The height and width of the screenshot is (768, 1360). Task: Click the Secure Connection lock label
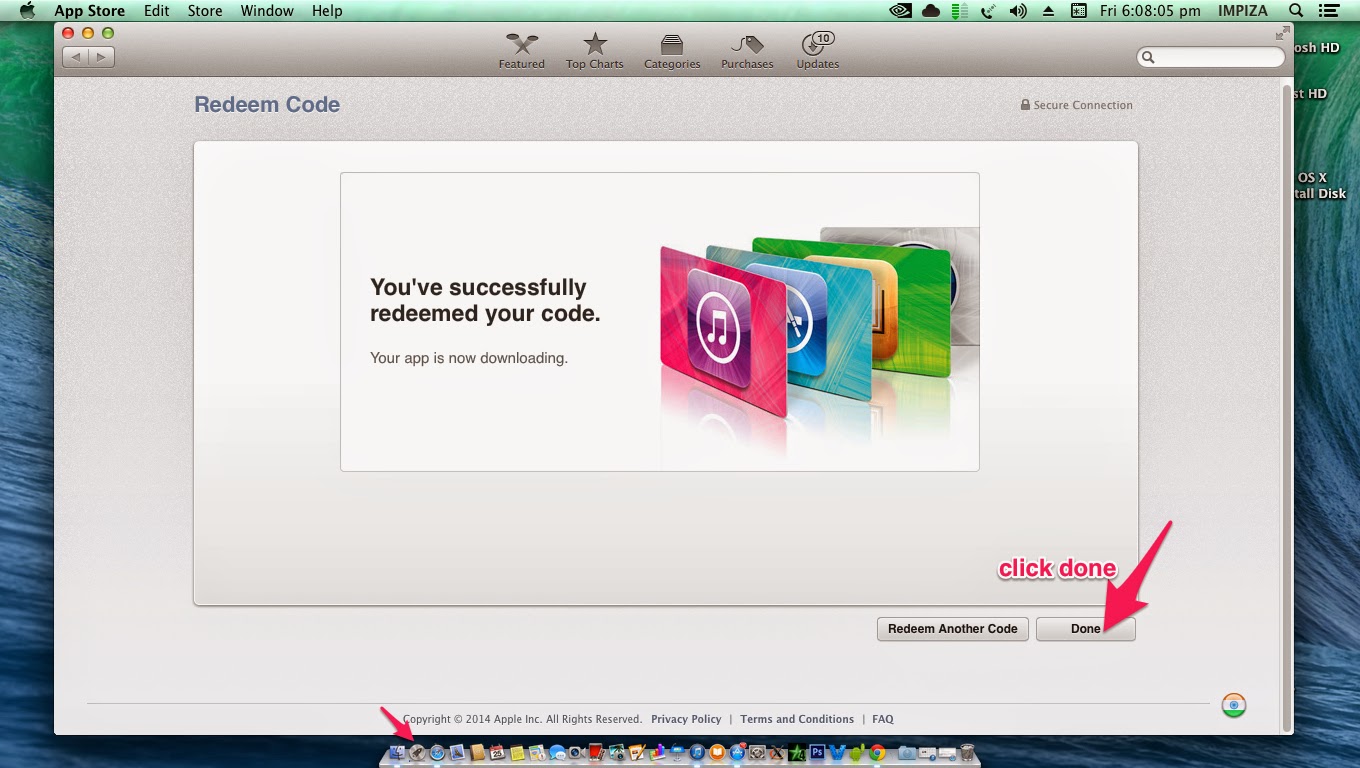click(x=1077, y=105)
